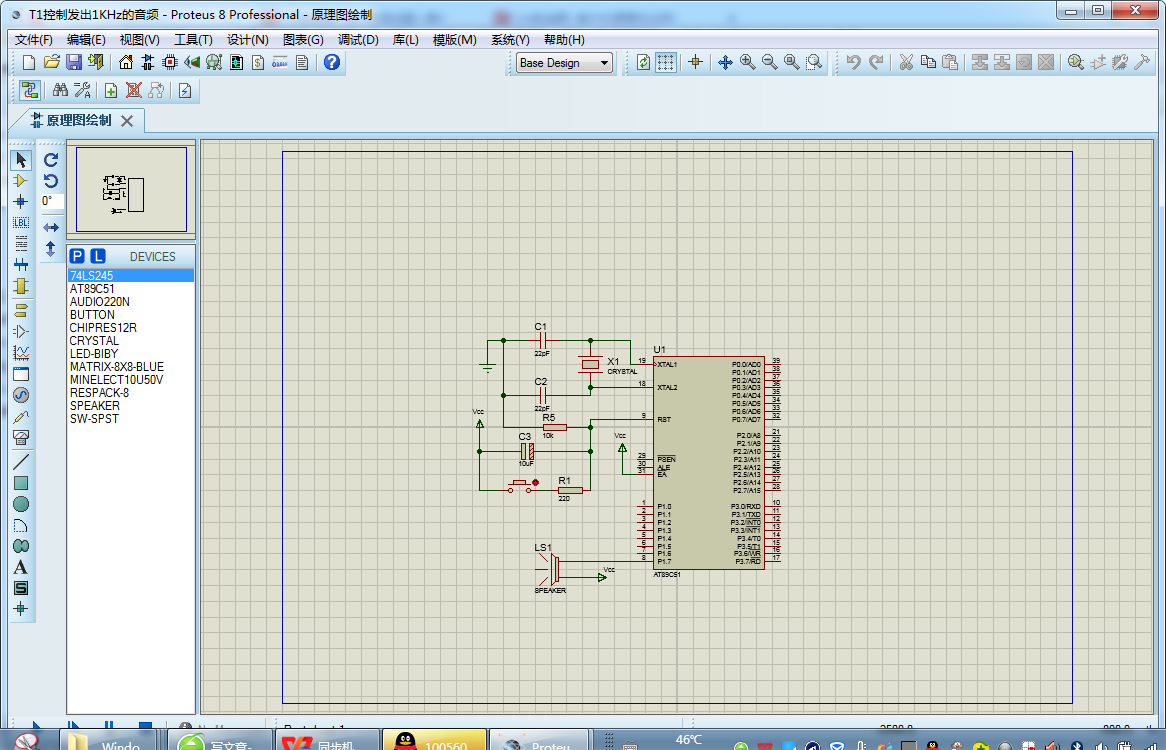Viewport: 1166px width, 750px height.
Task: Toggle the grid display button
Action: (666, 62)
